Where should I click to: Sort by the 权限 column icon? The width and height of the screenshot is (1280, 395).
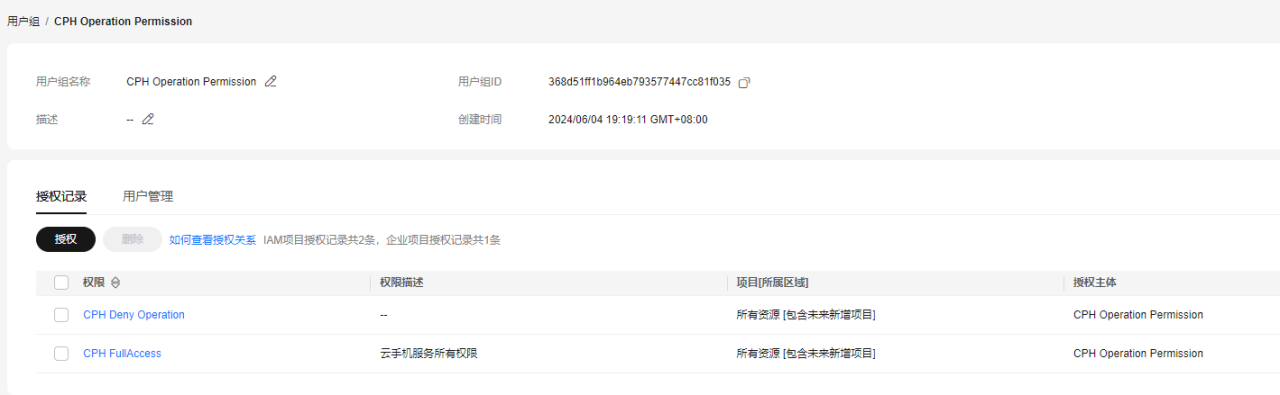point(115,283)
